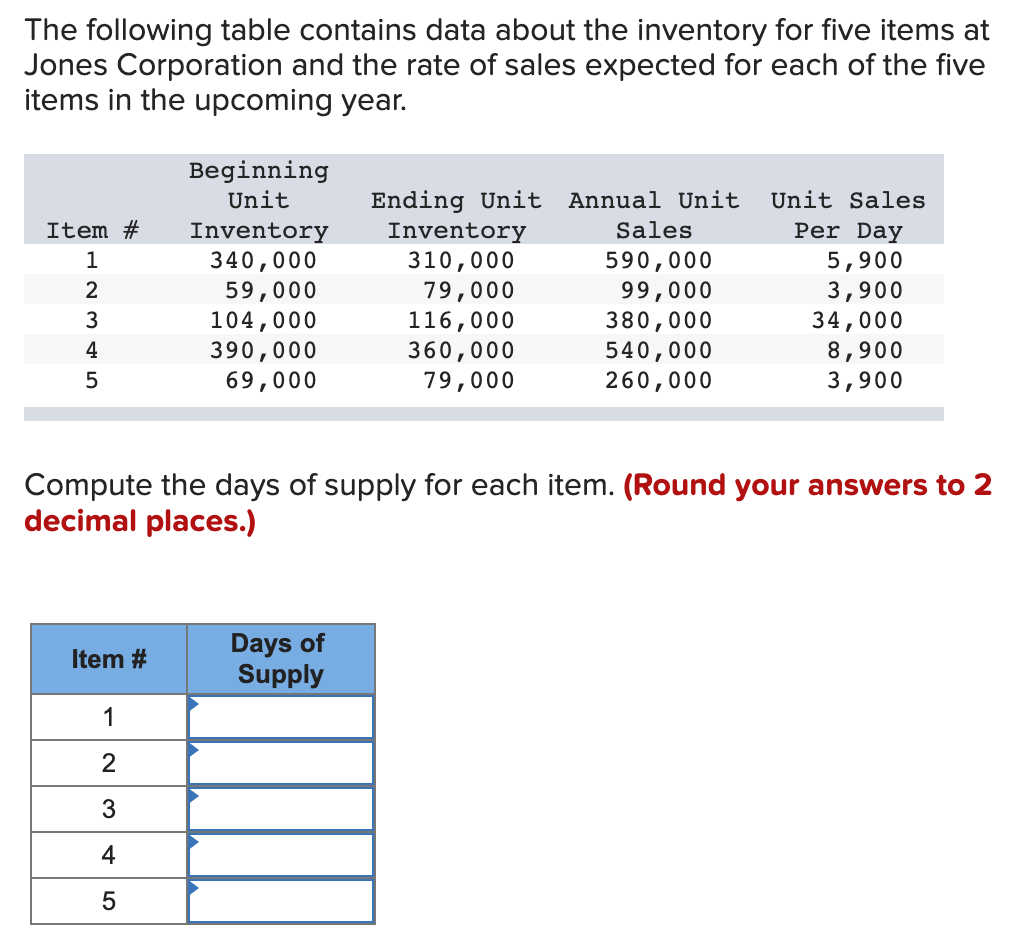Select the answer field for Item 1

(285, 716)
